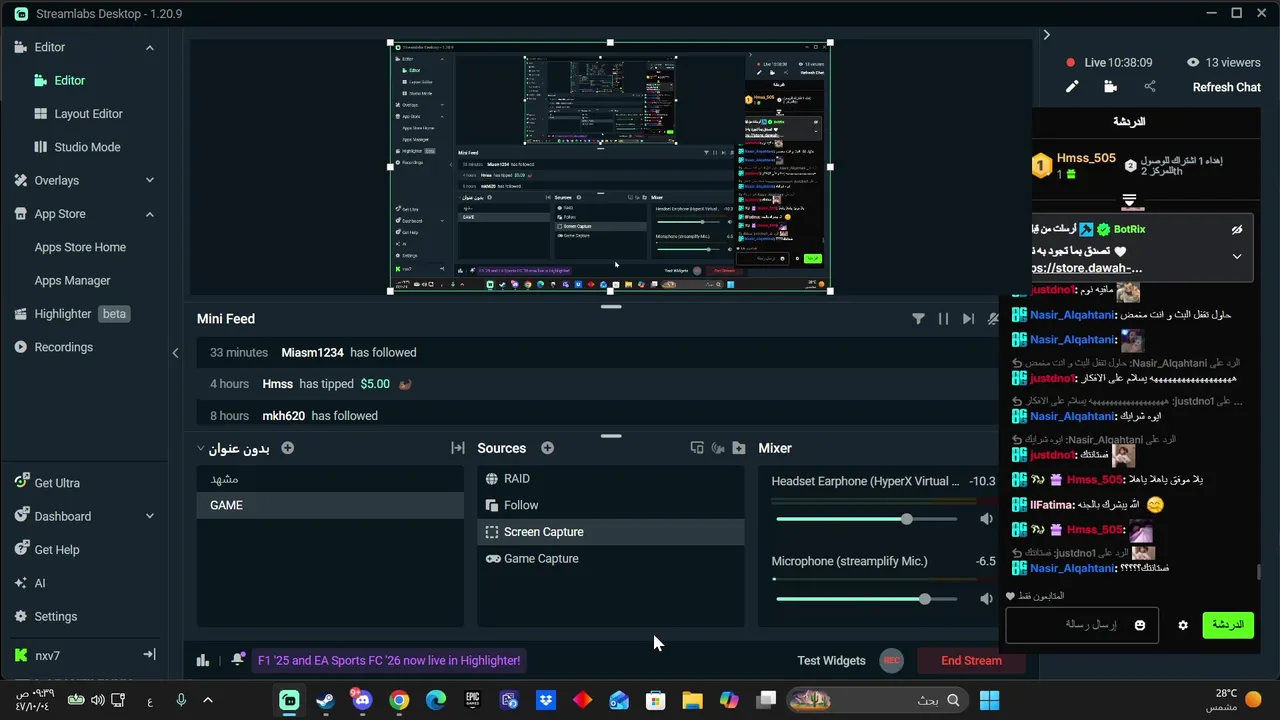Image resolution: width=1280 pixels, height=720 pixels.
Task: Mute Mini Feed event sounds
Action: pos(992,319)
